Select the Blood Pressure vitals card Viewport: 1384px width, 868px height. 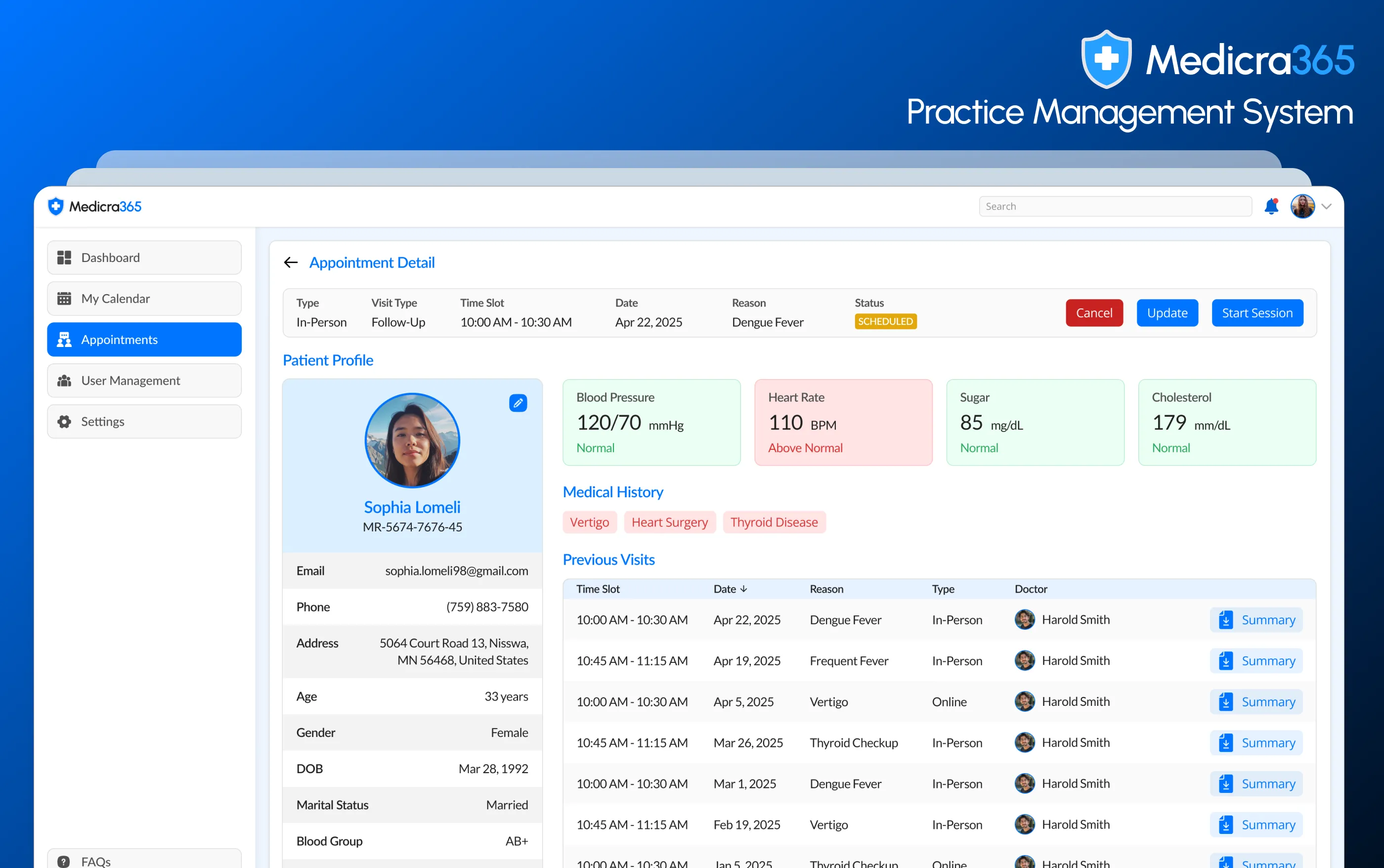[x=651, y=423]
